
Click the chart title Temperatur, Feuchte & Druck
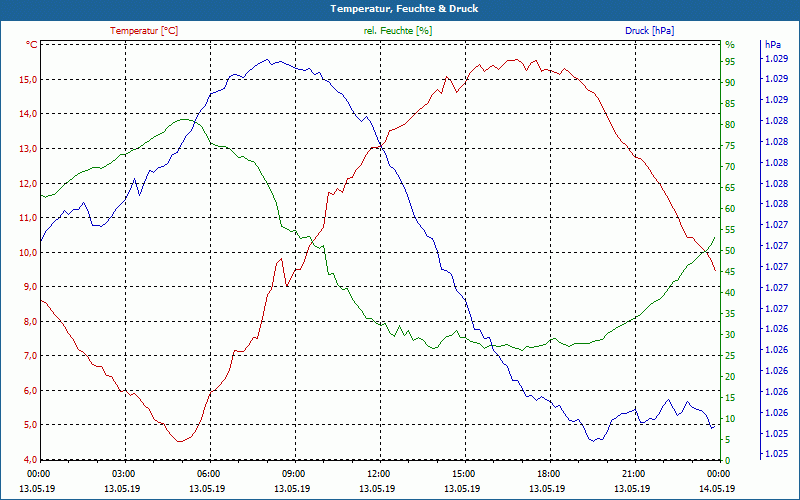pos(404,9)
